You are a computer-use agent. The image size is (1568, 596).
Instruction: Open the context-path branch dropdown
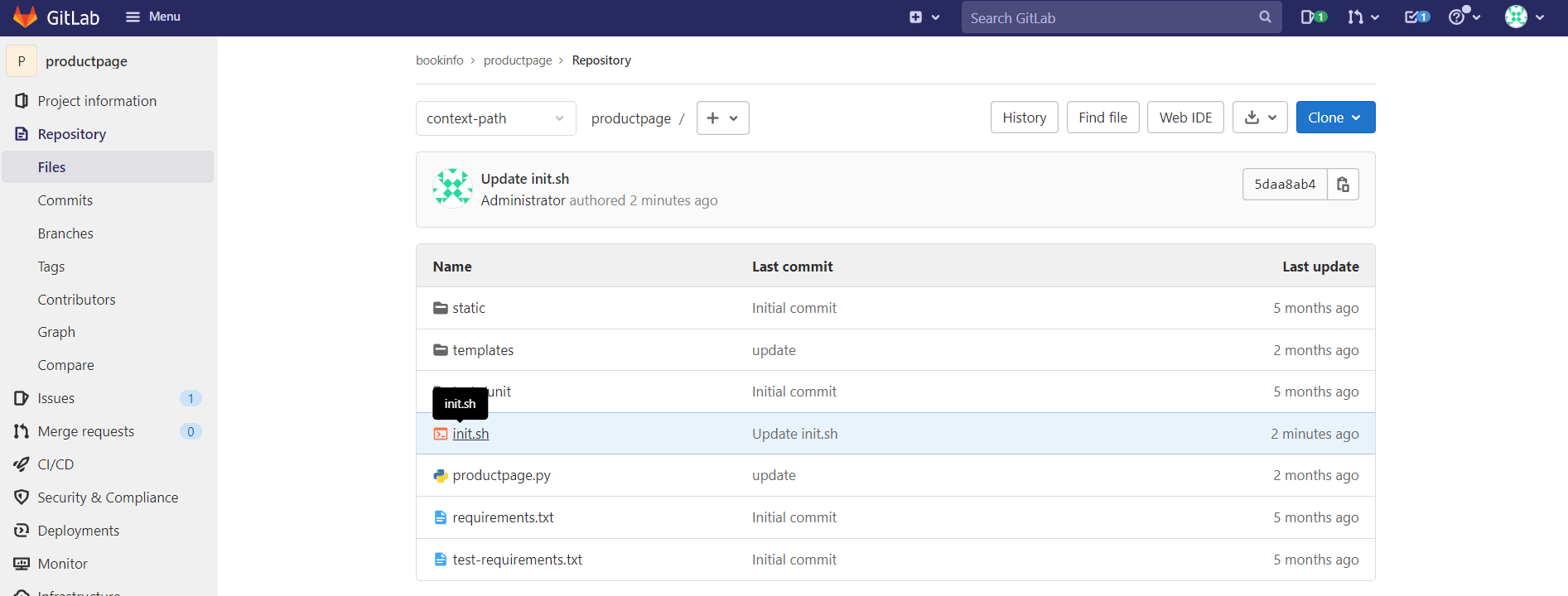tap(495, 118)
